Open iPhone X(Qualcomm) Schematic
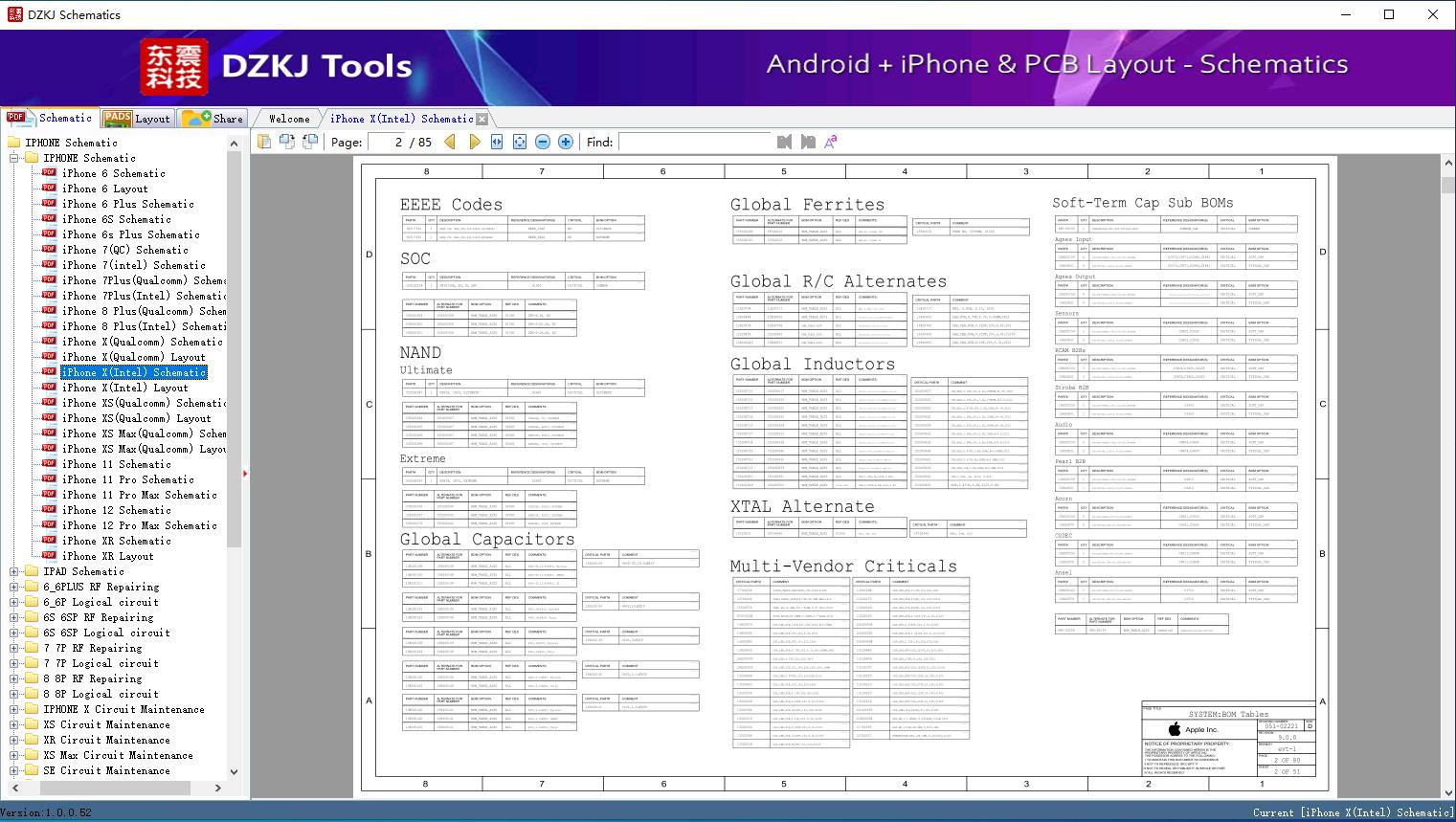1456x822 pixels. coord(143,342)
